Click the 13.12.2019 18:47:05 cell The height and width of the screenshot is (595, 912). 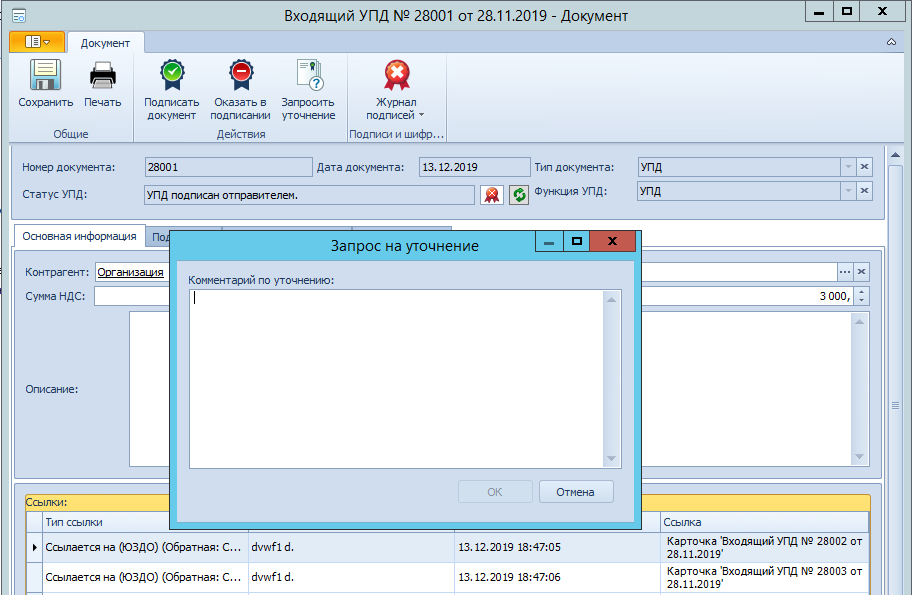tap(557, 547)
